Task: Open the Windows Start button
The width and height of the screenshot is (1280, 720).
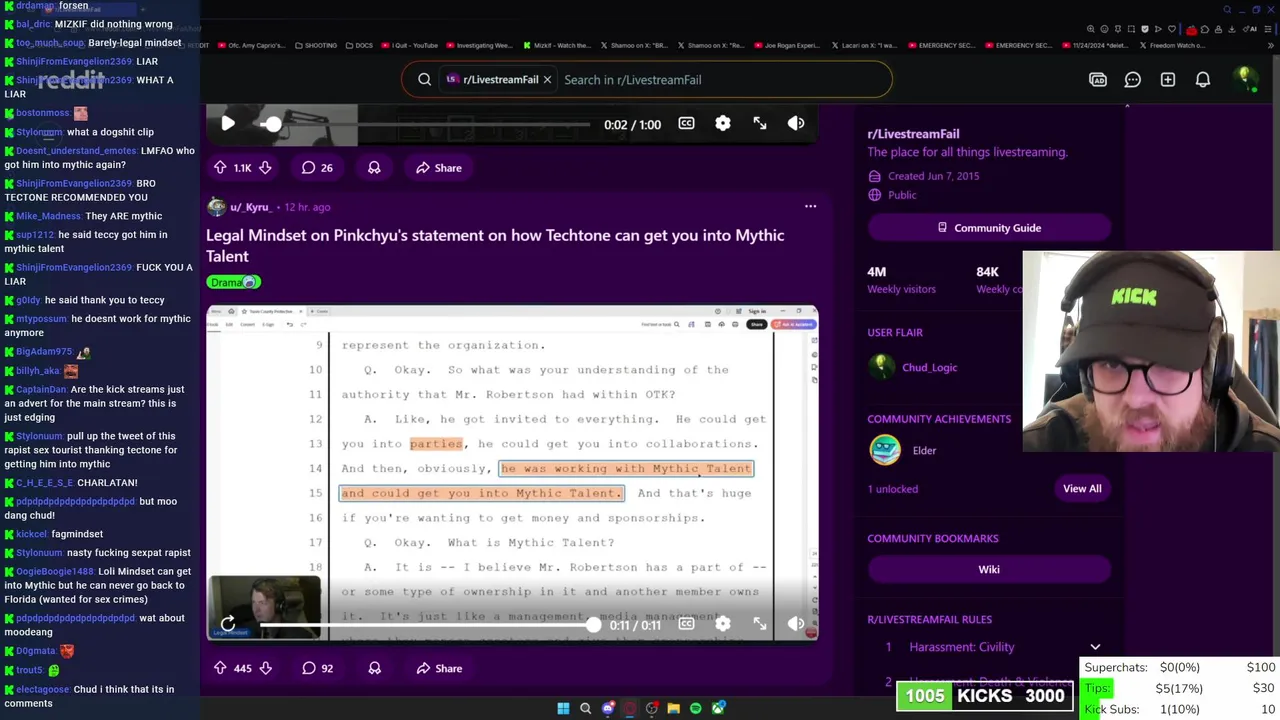Action: [563, 708]
